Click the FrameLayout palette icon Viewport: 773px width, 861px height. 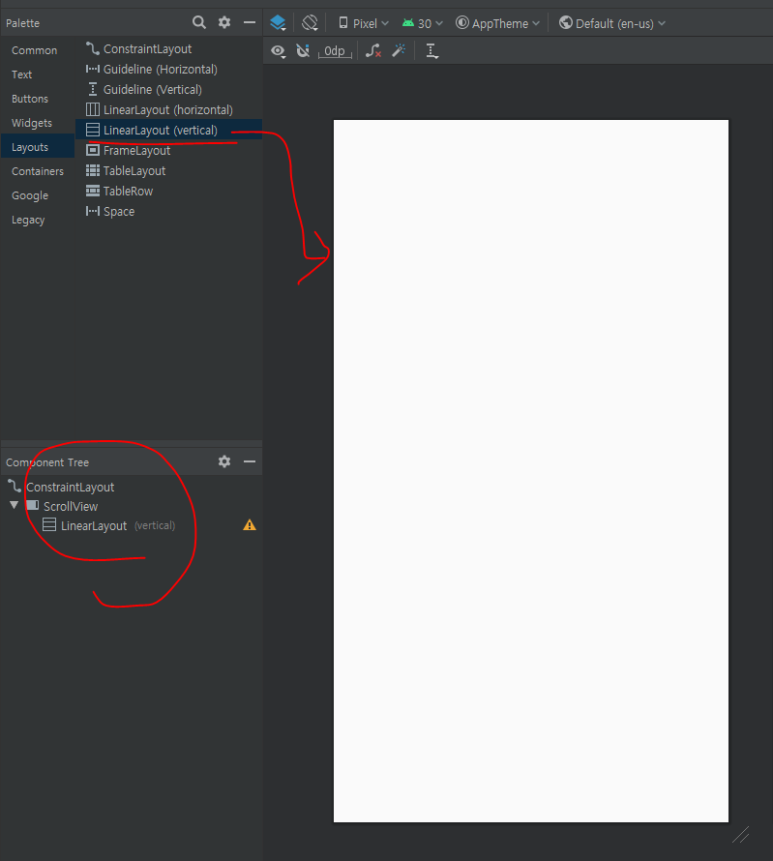click(x=93, y=150)
